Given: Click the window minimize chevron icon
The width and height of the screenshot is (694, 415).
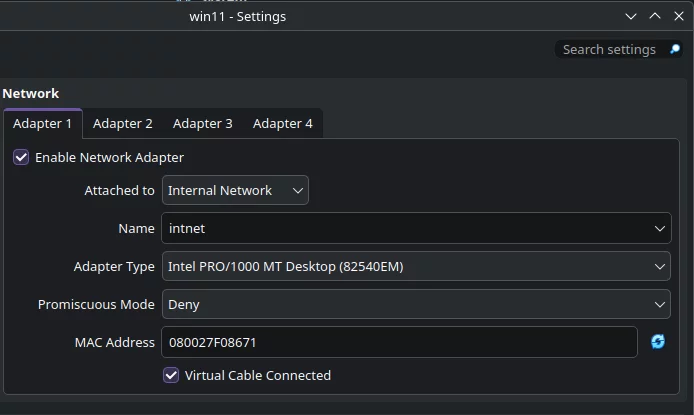Looking at the screenshot, I should (631, 16).
